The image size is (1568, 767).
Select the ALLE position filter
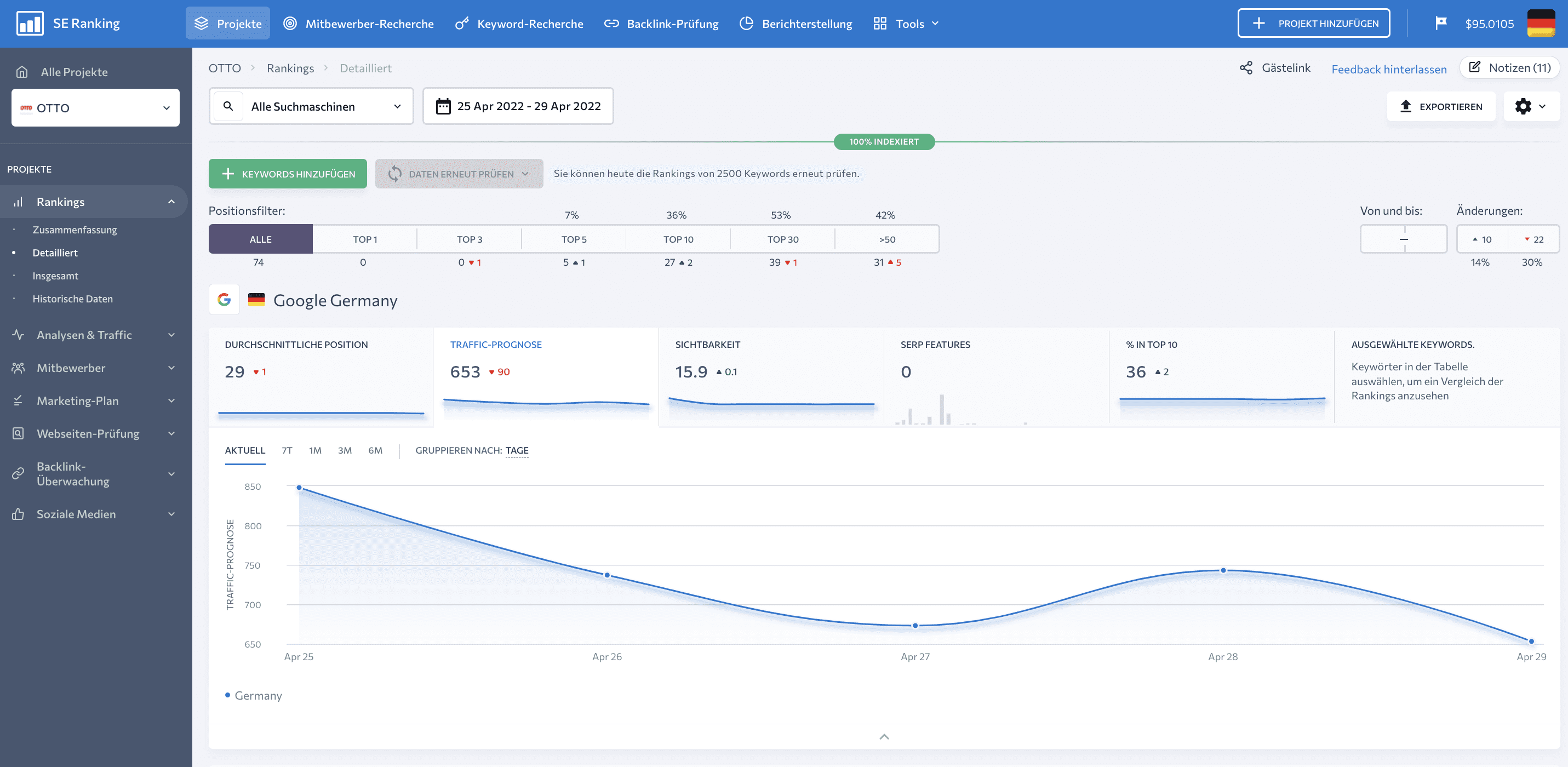(261, 239)
